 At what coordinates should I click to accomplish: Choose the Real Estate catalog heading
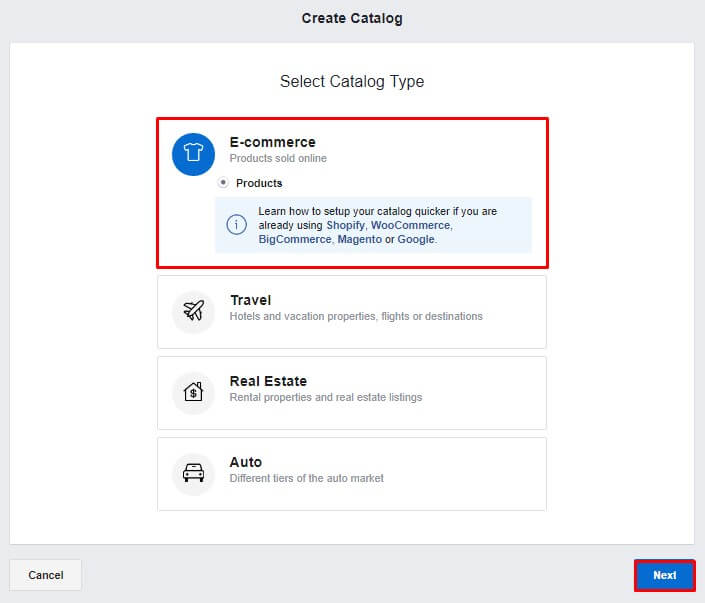(268, 381)
